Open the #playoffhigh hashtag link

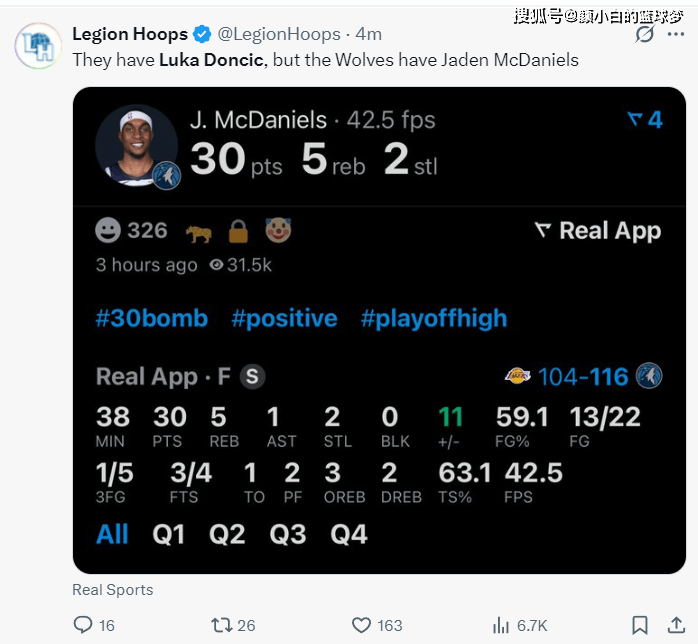point(434,318)
